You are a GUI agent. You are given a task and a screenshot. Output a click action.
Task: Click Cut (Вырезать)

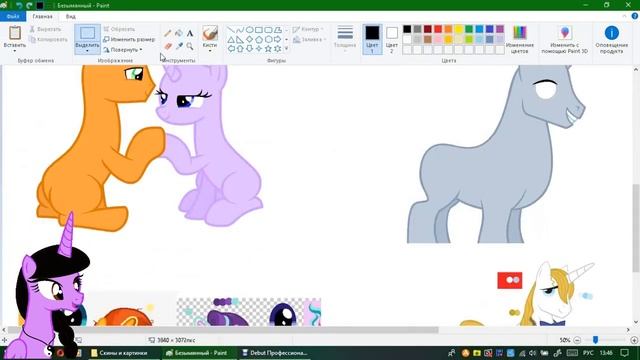[45, 29]
